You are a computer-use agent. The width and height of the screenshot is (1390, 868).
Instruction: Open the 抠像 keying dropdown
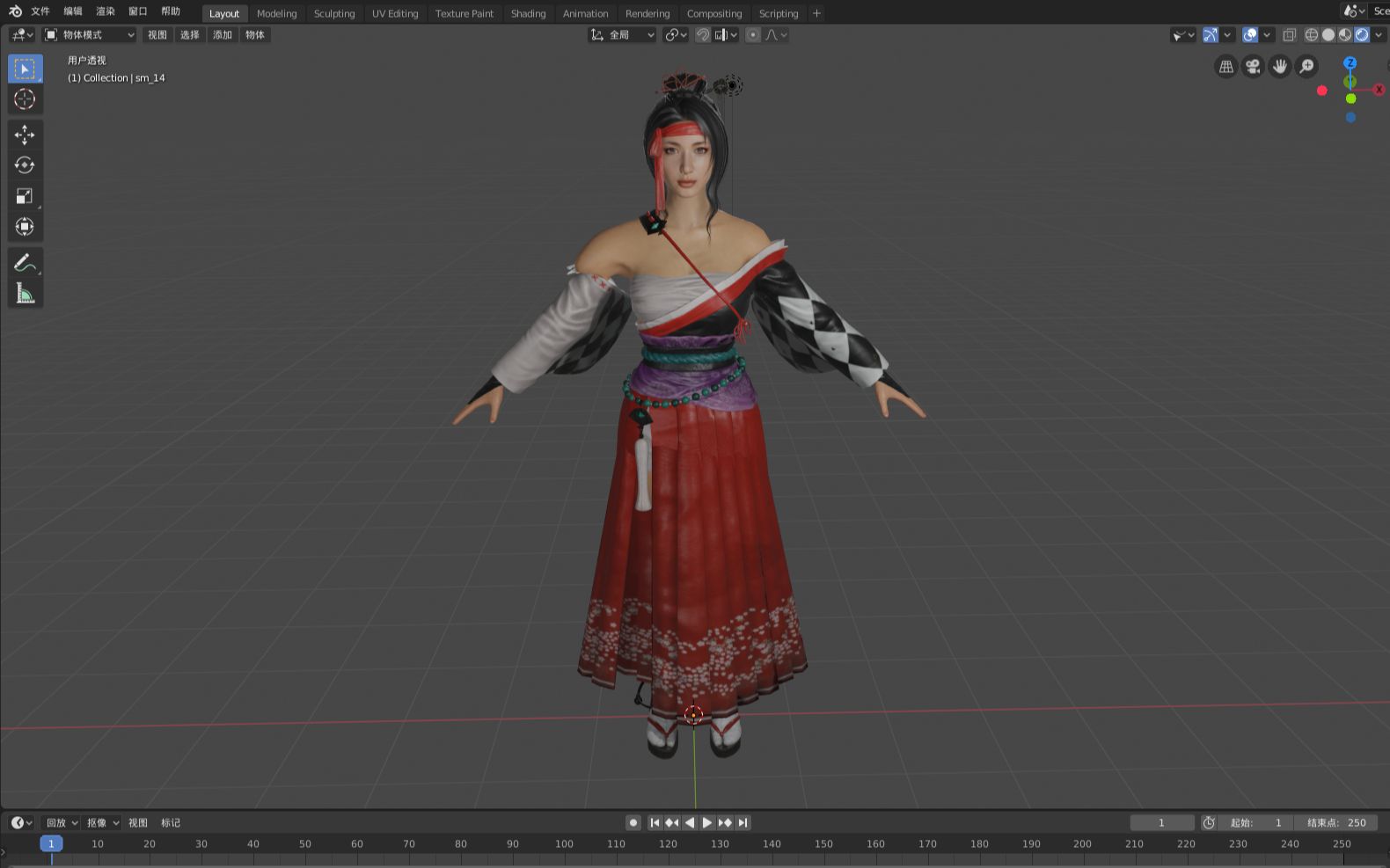click(x=102, y=822)
